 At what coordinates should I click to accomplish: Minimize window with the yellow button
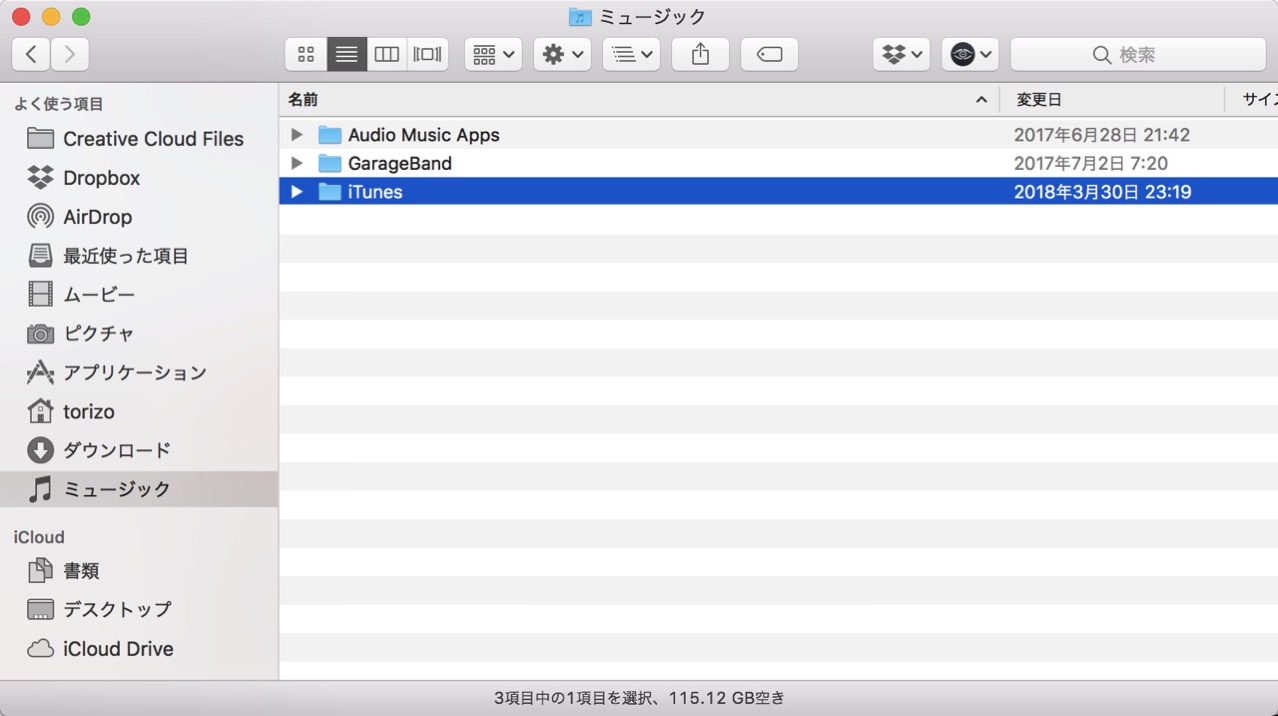51,17
